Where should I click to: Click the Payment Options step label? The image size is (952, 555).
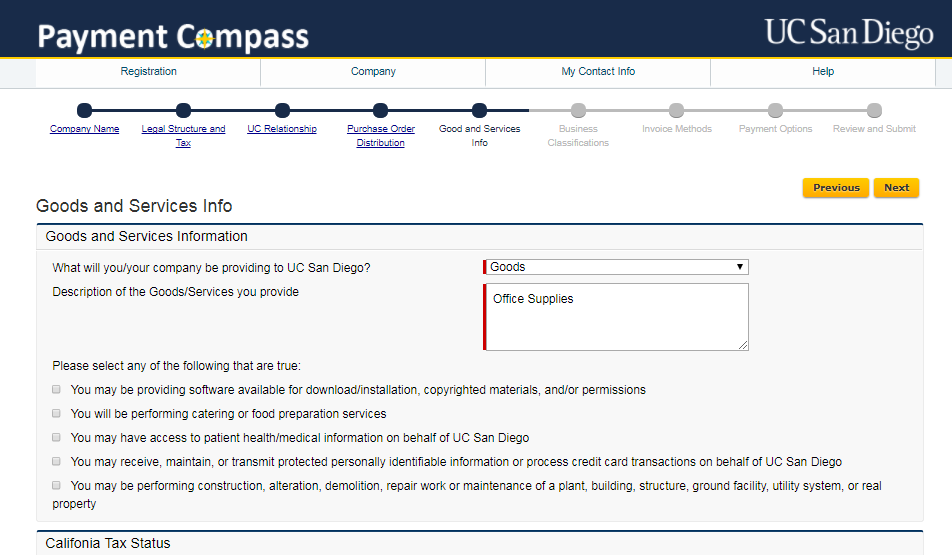tap(775, 129)
